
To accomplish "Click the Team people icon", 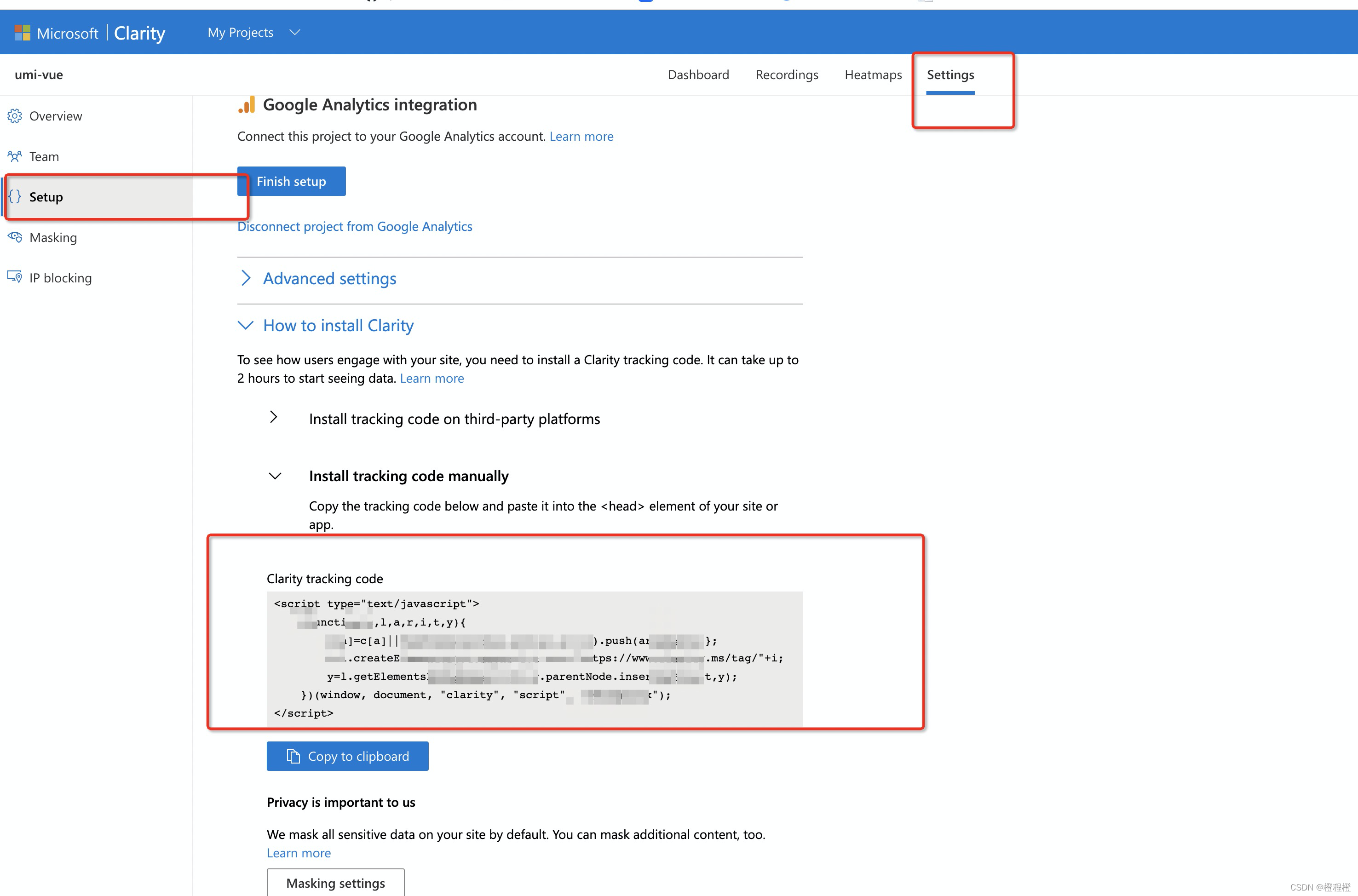I will pos(15,156).
